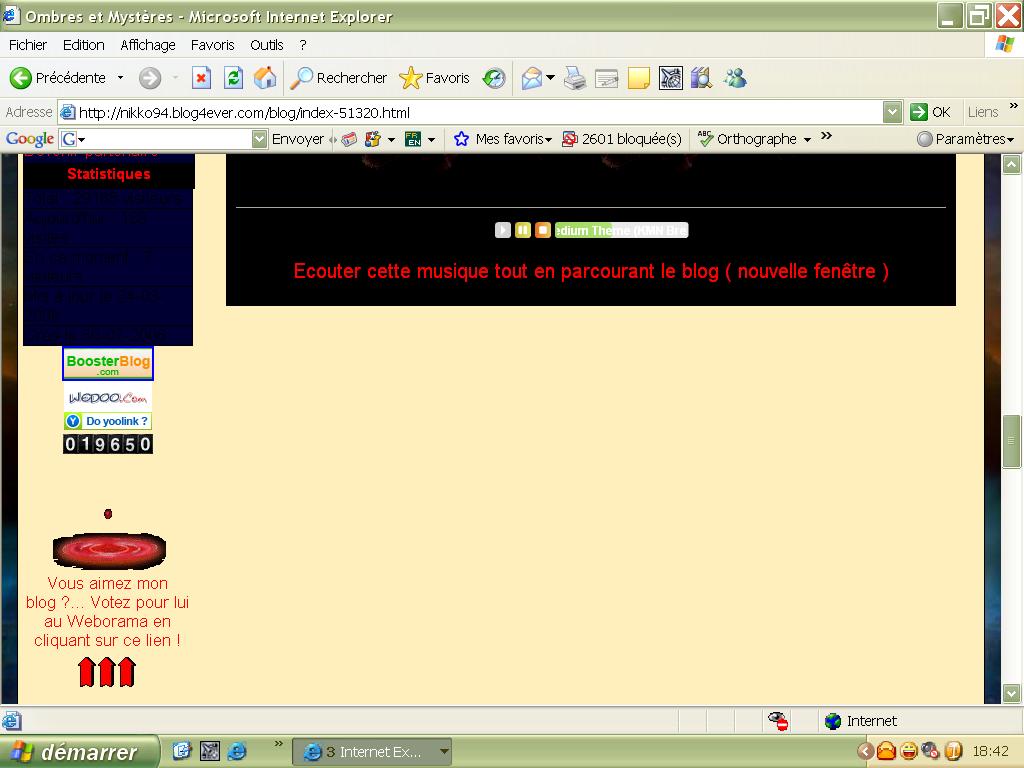
Task: Click the 2601 bloquée(s) popup blocker button
Action: tap(622, 139)
